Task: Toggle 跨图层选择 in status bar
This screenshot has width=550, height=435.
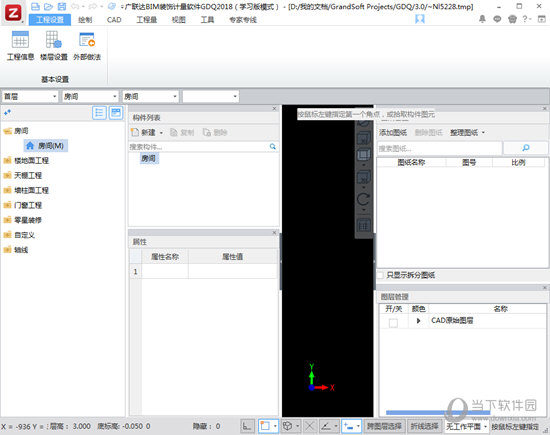Action: click(x=384, y=426)
